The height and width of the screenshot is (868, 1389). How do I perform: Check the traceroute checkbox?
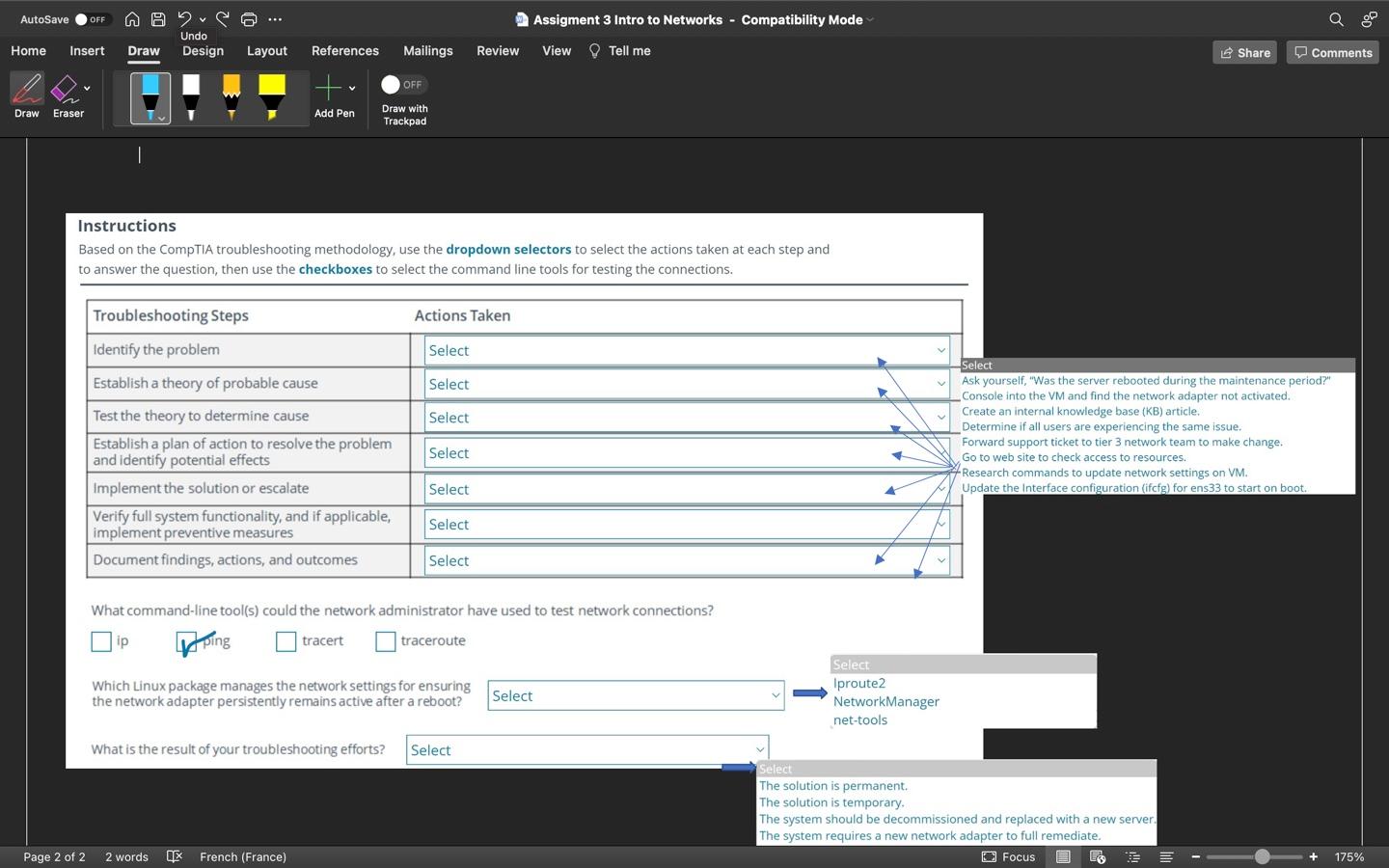point(385,641)
